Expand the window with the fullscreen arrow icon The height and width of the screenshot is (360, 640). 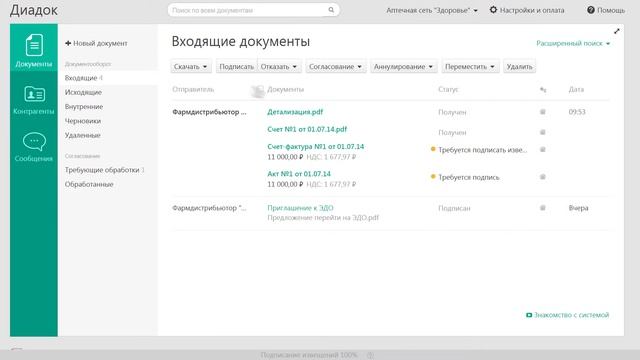[x=617, y=31]
